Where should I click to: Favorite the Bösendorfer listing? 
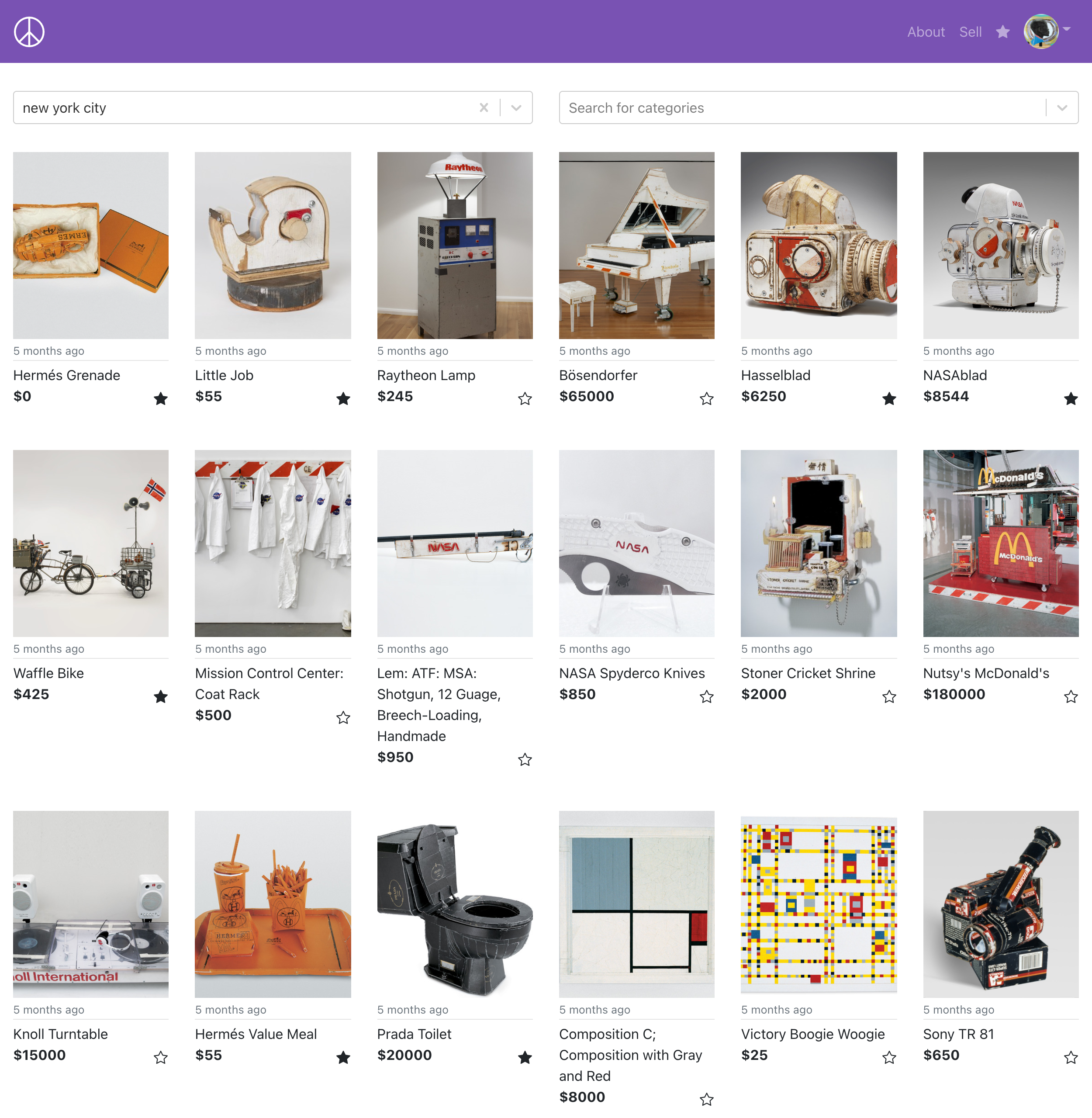click(x=707, y=398)
